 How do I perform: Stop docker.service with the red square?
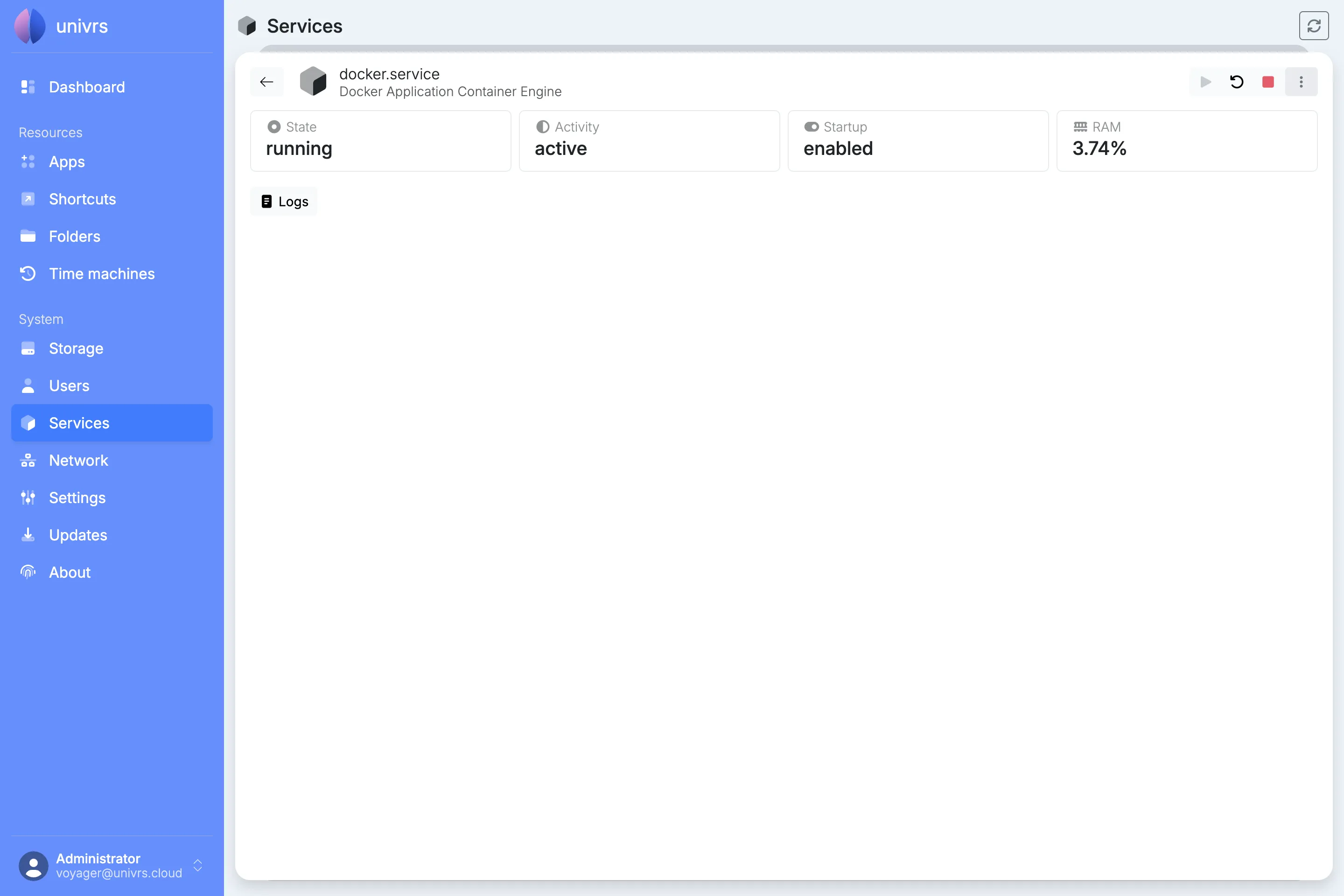[x=1268, y=82]
